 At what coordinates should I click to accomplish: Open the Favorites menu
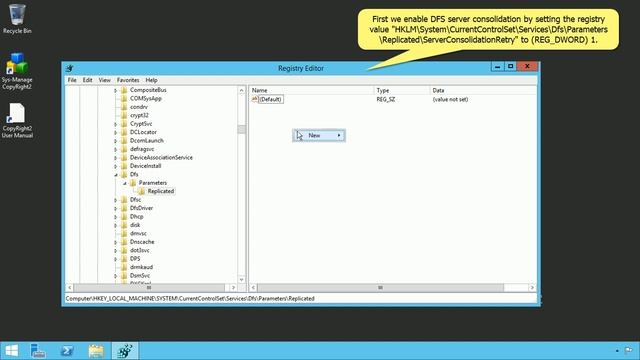pos(128,80)
